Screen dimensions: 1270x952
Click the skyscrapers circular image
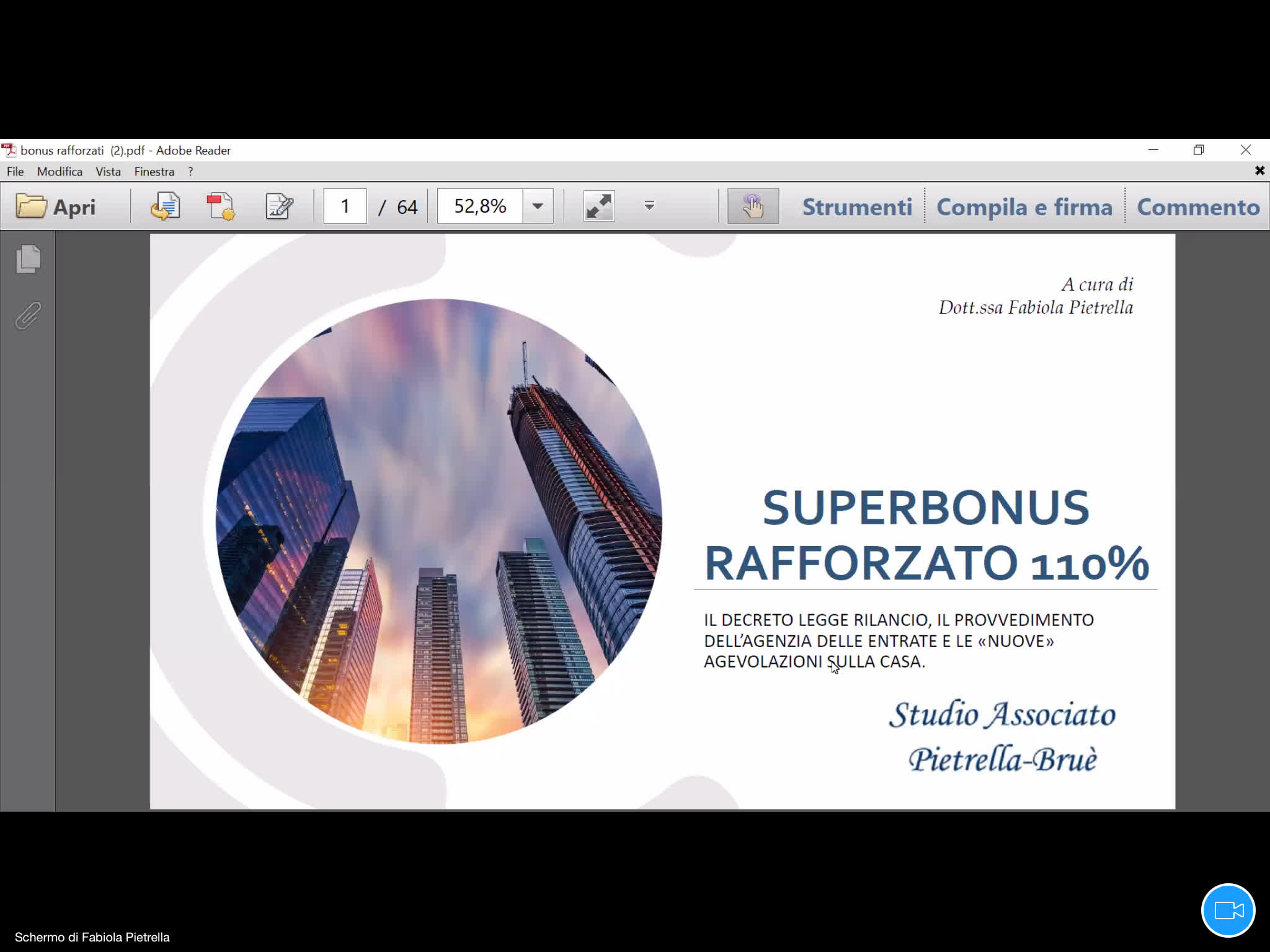438,521
